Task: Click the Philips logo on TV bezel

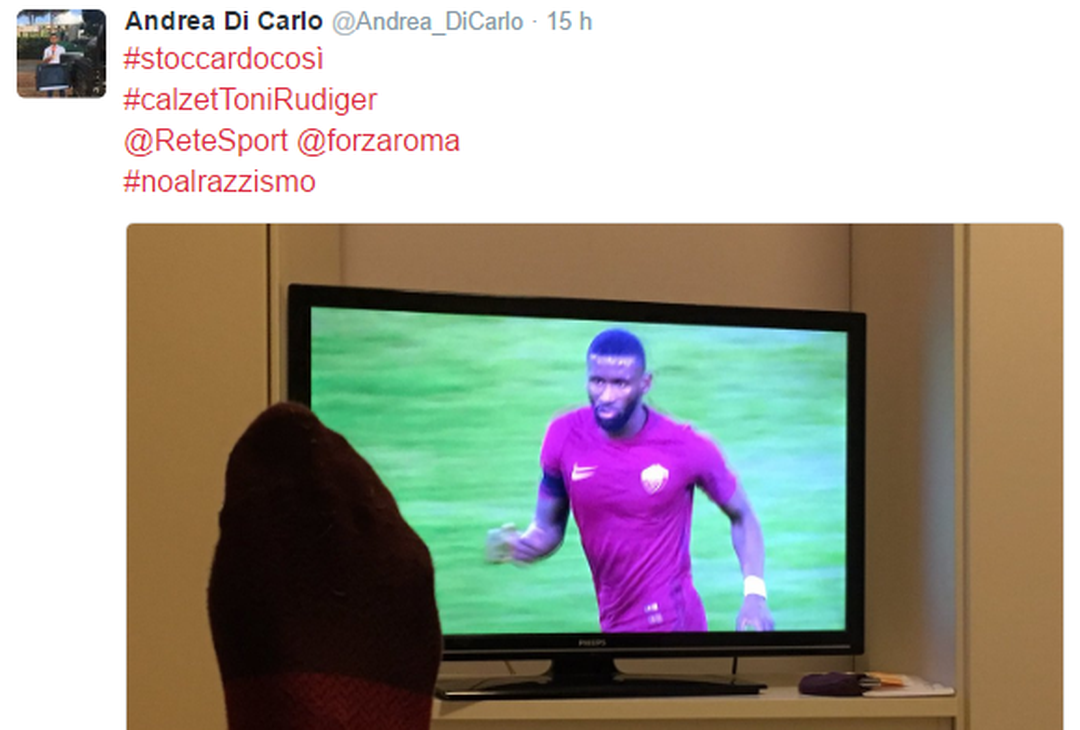Action: pyautogui.click(x=592, y=643)
